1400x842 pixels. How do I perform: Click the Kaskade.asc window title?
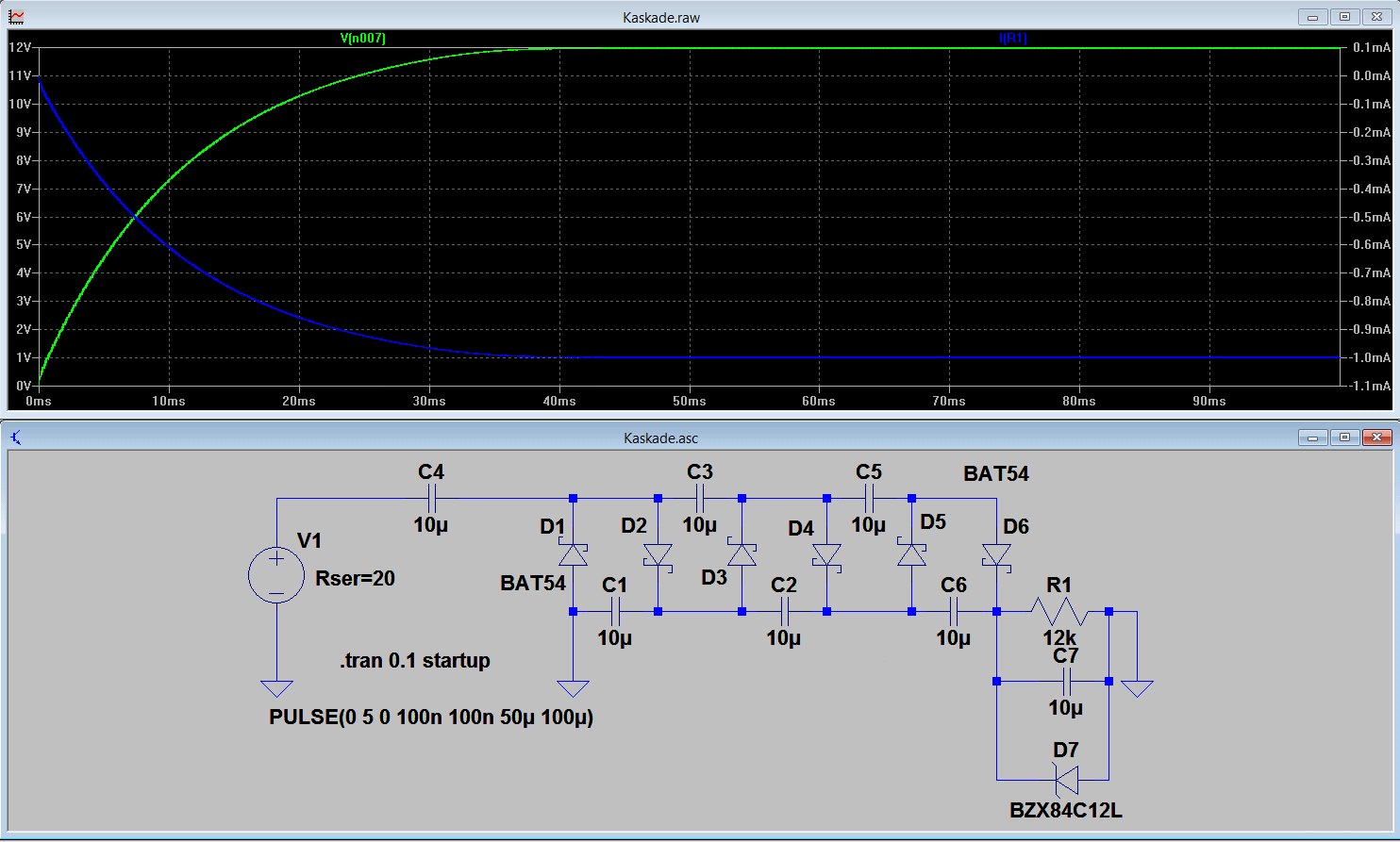pos(661,438)
